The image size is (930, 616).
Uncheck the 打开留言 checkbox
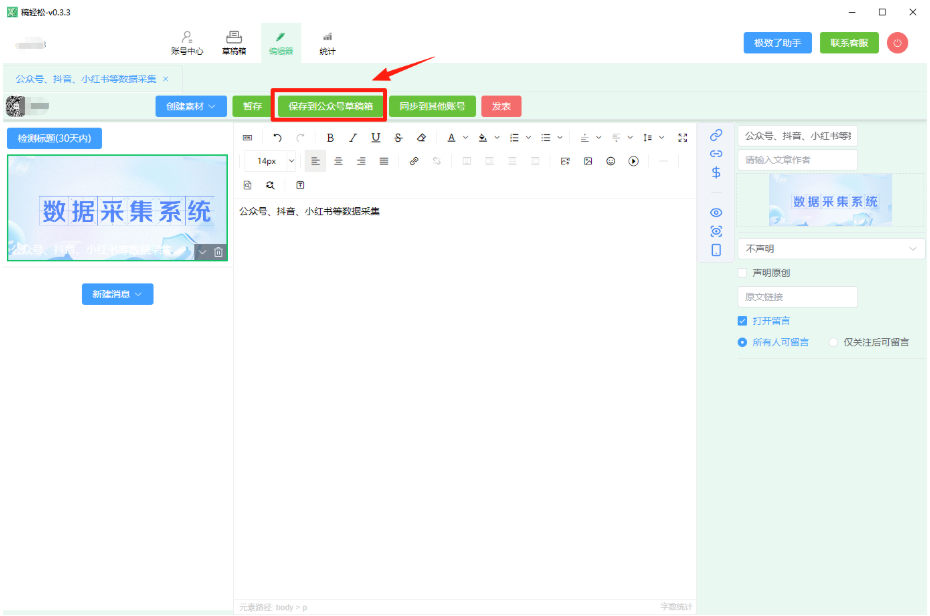click(742, 321)
